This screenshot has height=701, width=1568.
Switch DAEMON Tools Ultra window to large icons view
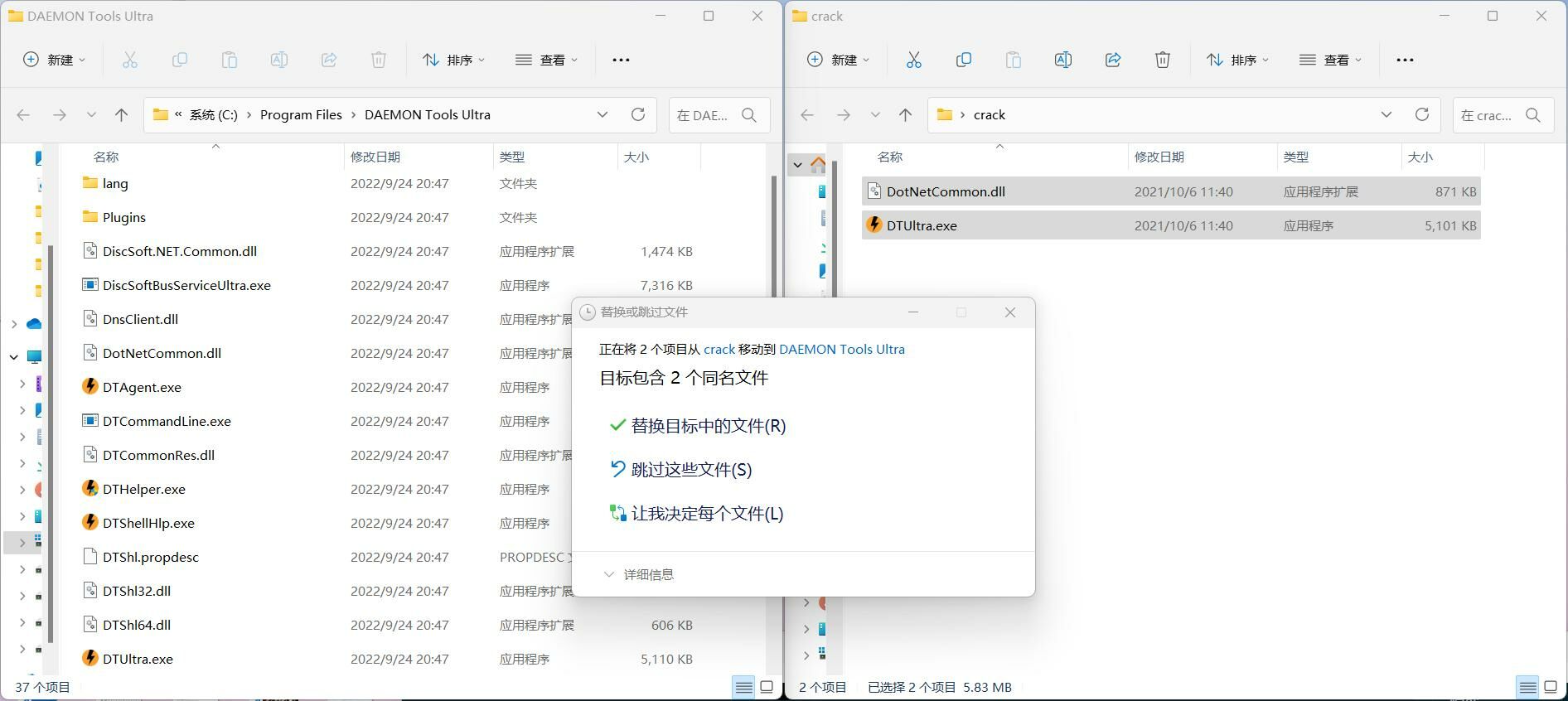[x=767, y=687]
